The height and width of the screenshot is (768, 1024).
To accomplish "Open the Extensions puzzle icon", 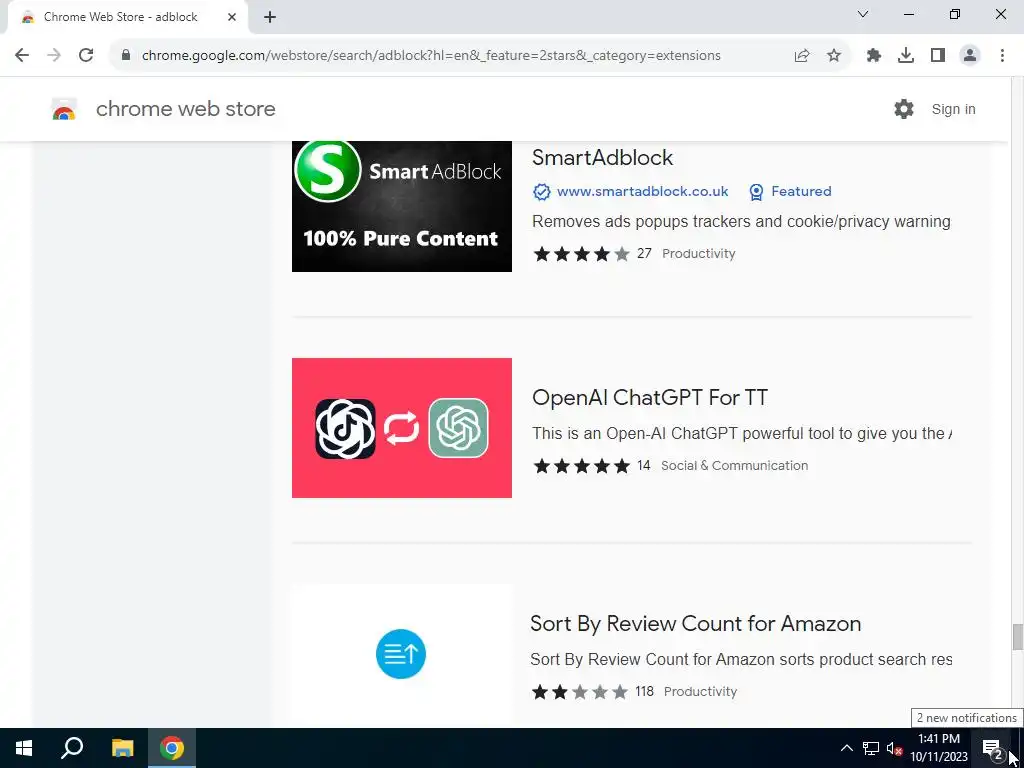I will point(874,56).
